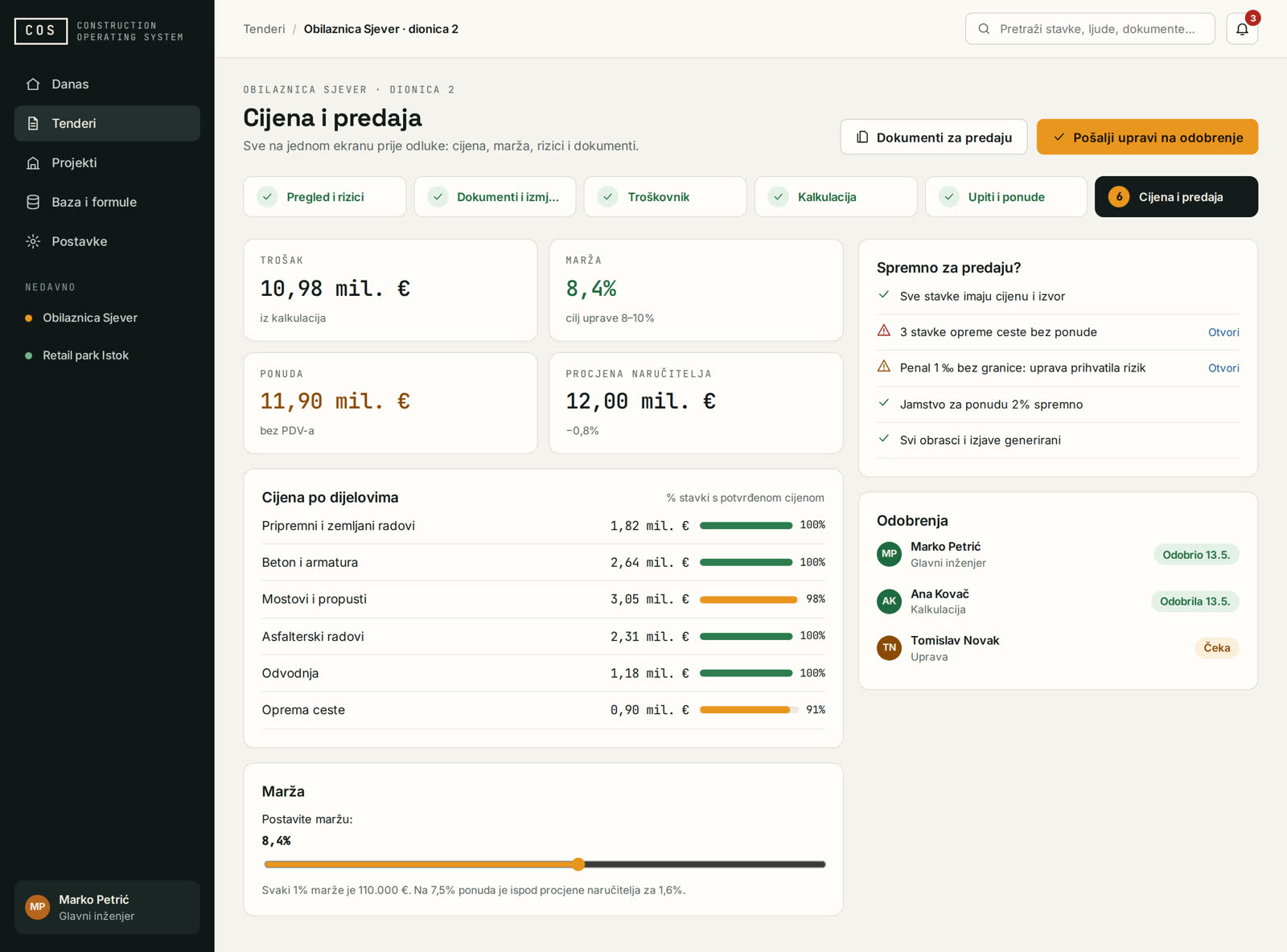
Task: Switch to the Troškovnik step
Action: point(665,197)
